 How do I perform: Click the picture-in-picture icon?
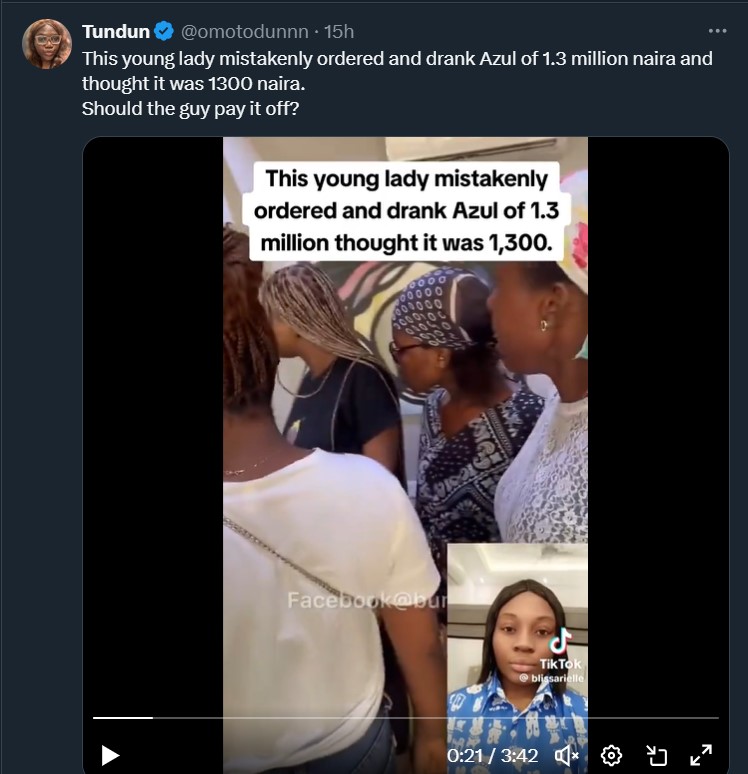point(657,755)
